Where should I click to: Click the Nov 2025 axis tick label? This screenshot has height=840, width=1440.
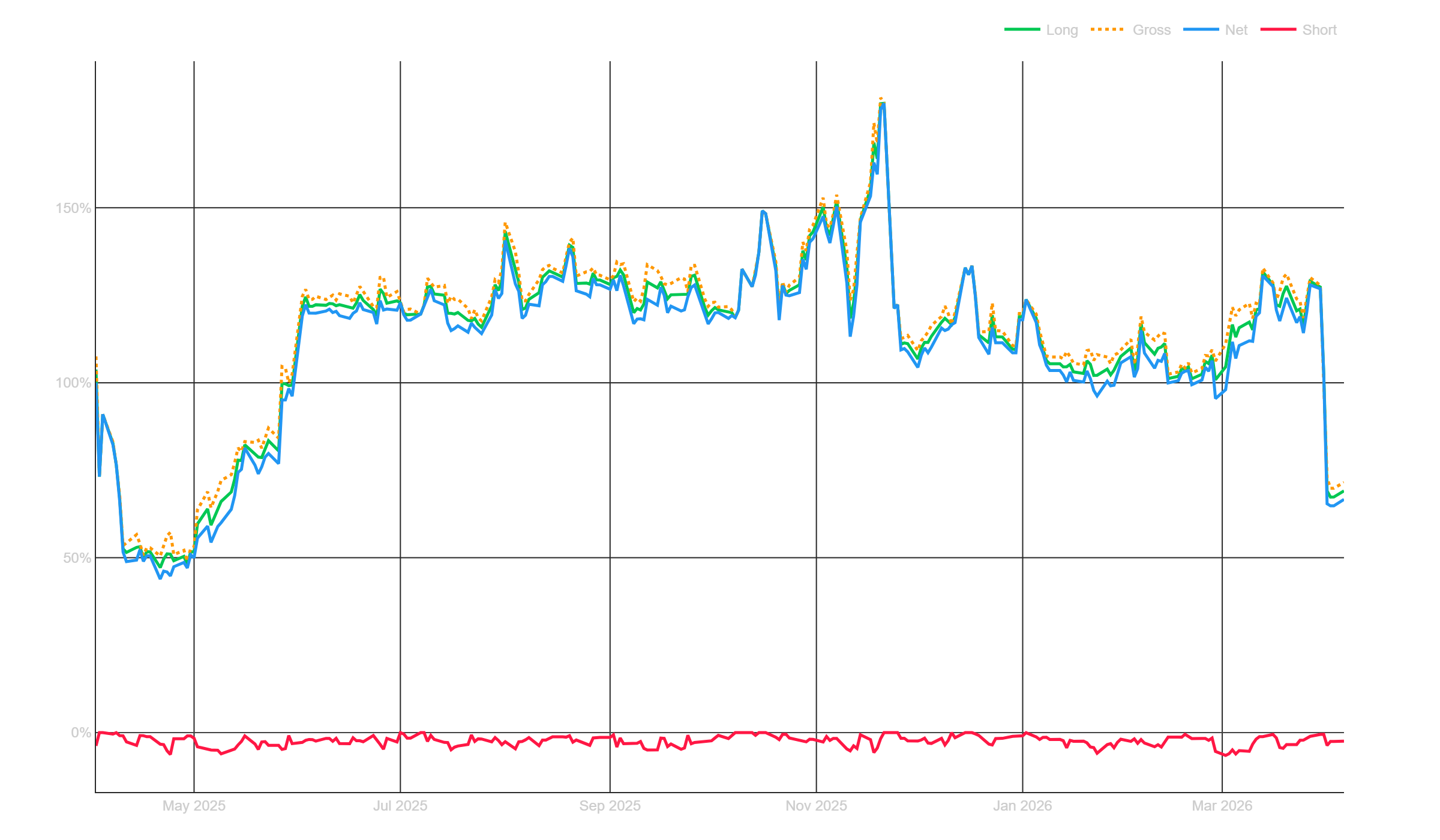[x=816, y=806]
